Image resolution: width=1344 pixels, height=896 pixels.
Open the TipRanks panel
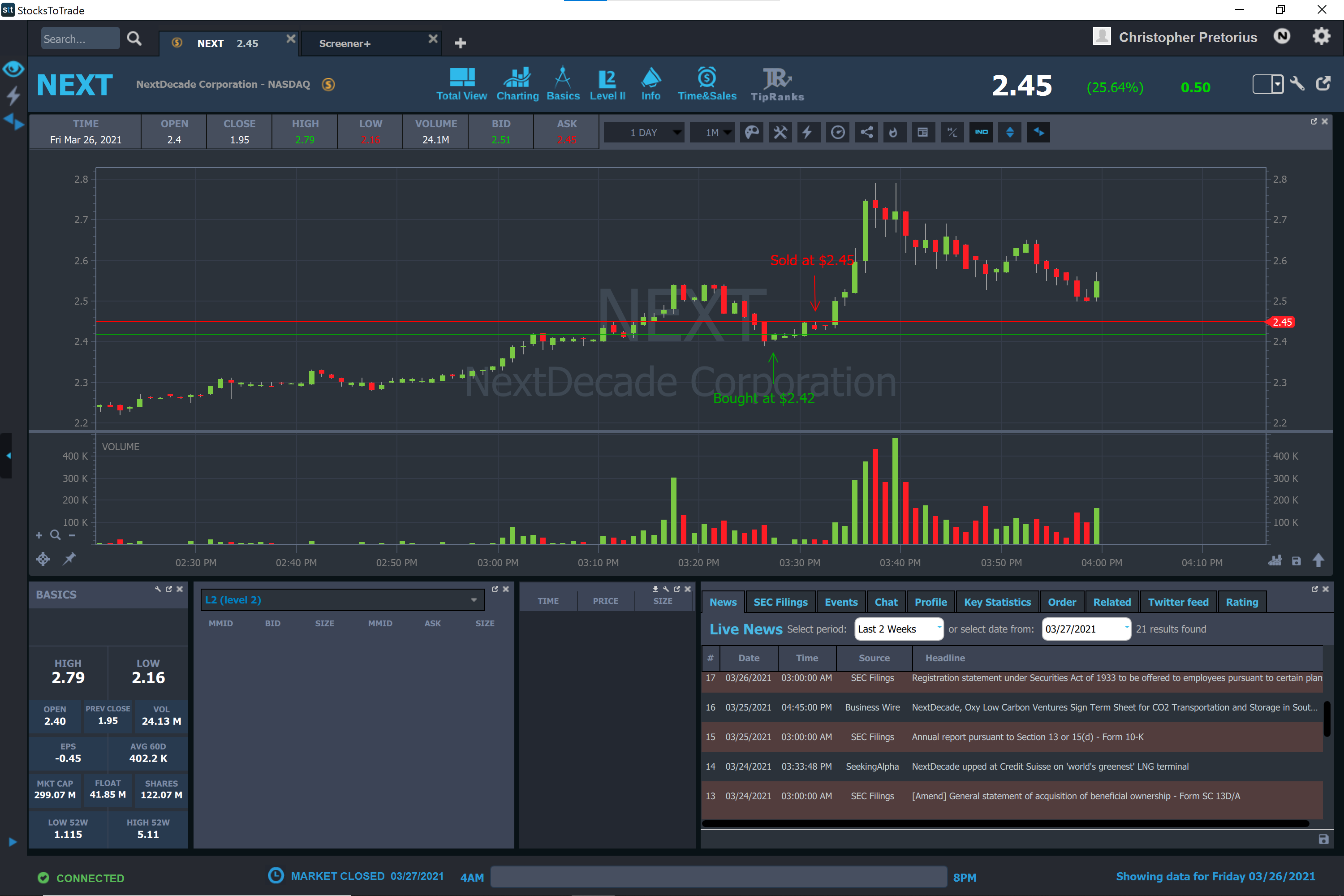pos(776,84)
